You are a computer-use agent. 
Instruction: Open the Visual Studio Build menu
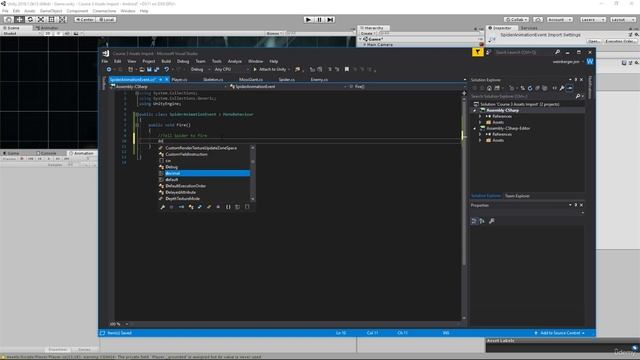coord(166,61)
